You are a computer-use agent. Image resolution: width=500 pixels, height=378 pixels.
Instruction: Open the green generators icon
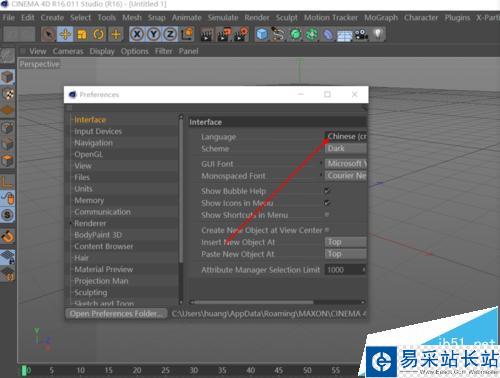pyautogui.click(x=295, y=34)
